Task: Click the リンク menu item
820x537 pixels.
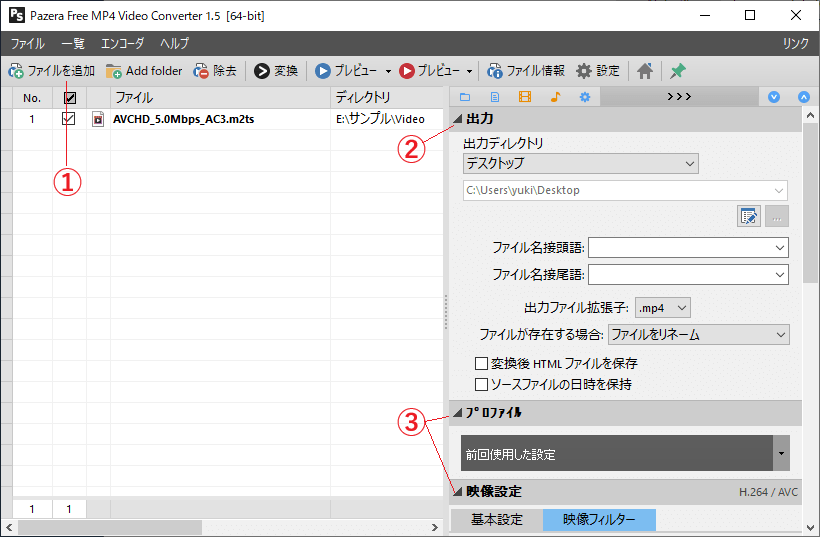Action: pos(795,43)
